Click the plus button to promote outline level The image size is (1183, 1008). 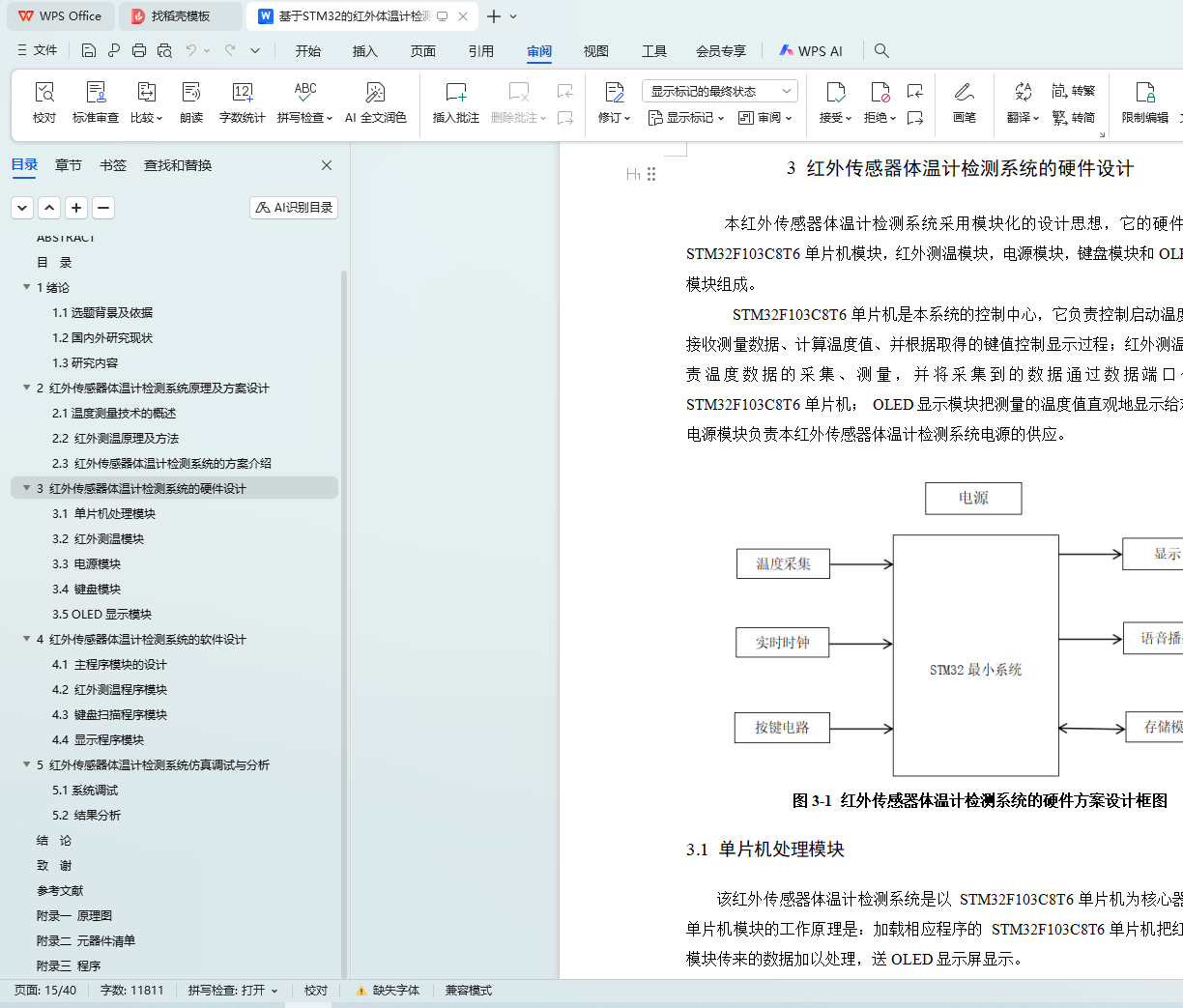pyautogui.click(x=76, y=207)
